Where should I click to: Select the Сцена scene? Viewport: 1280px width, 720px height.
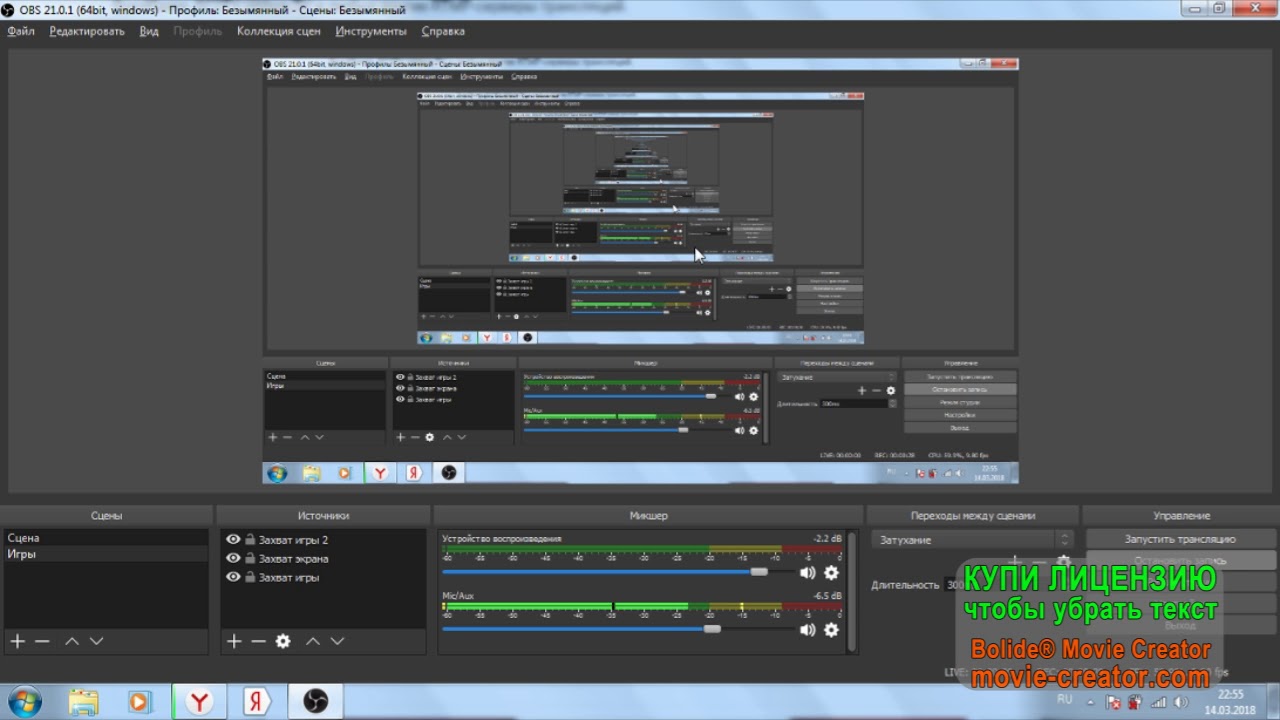coord(106,538)
